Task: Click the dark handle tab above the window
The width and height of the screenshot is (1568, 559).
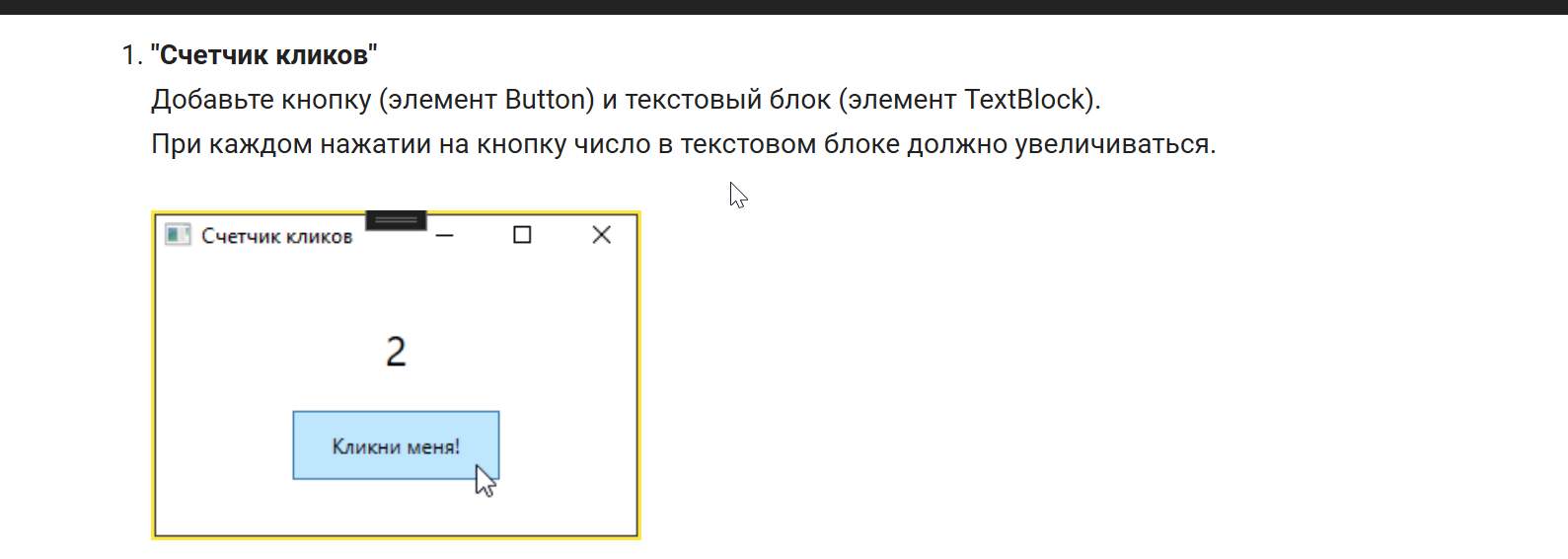Action: [x=396, y=220]
